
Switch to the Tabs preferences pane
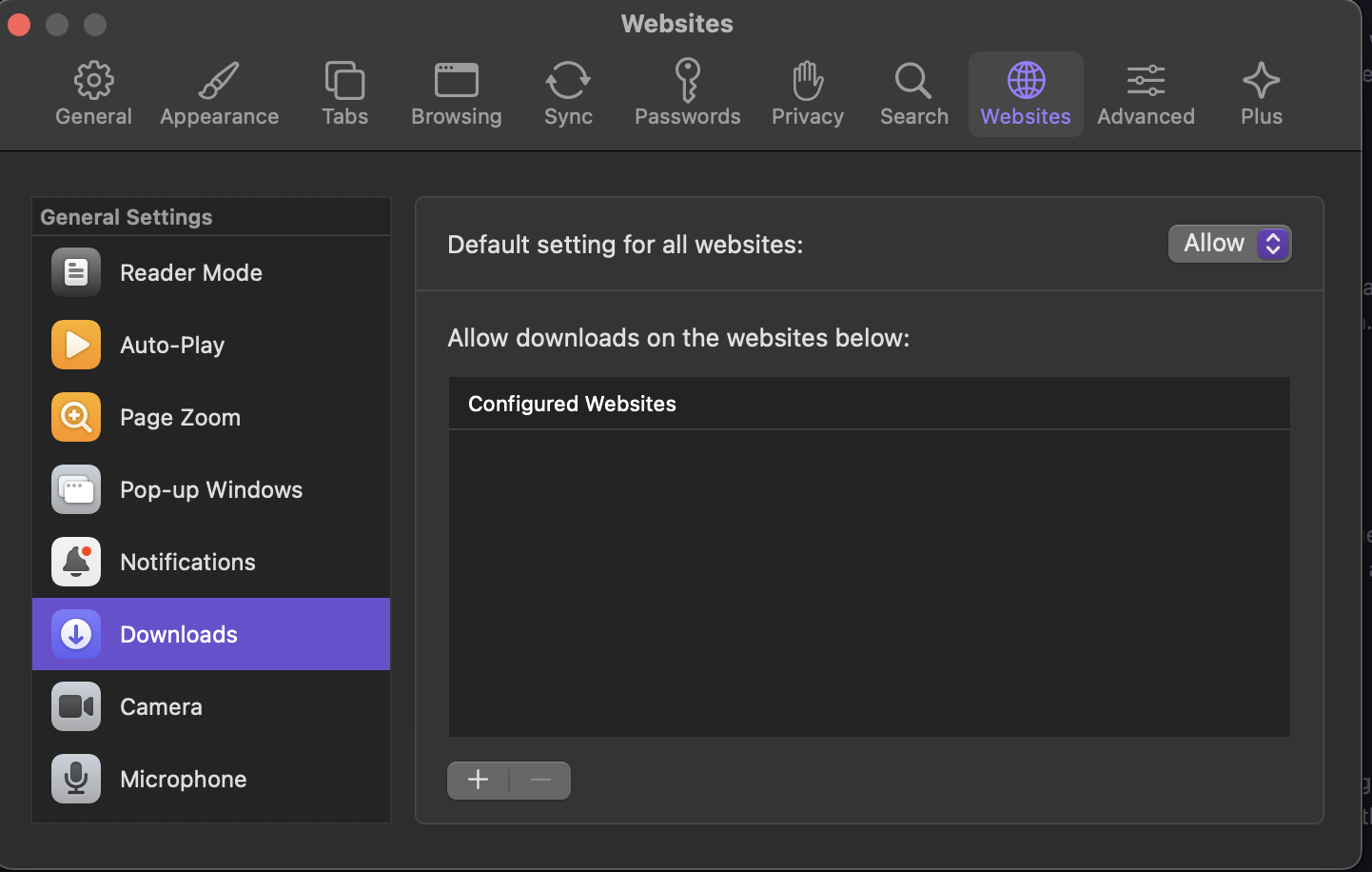pos(344,94)
